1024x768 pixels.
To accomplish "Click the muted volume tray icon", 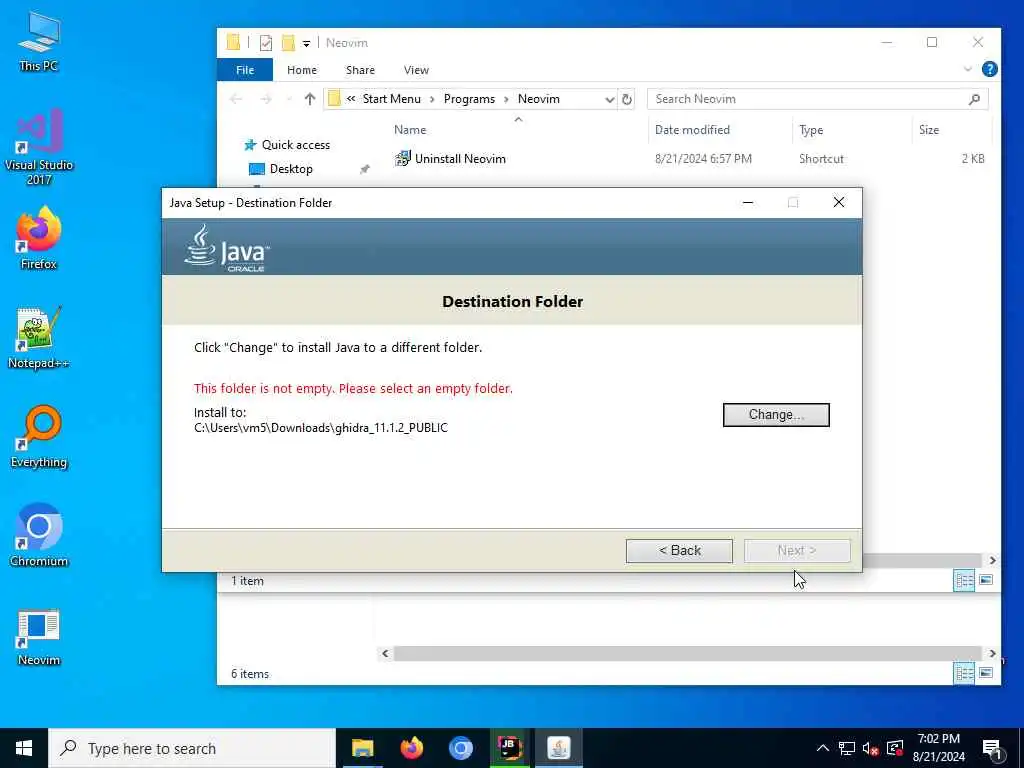I will 871,748.
